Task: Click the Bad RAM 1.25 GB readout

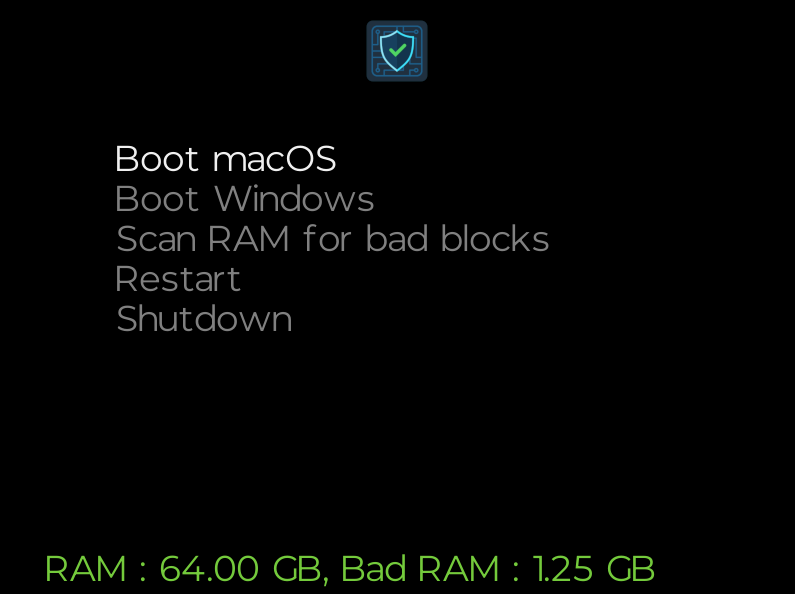Action: [x=497, y=569]
